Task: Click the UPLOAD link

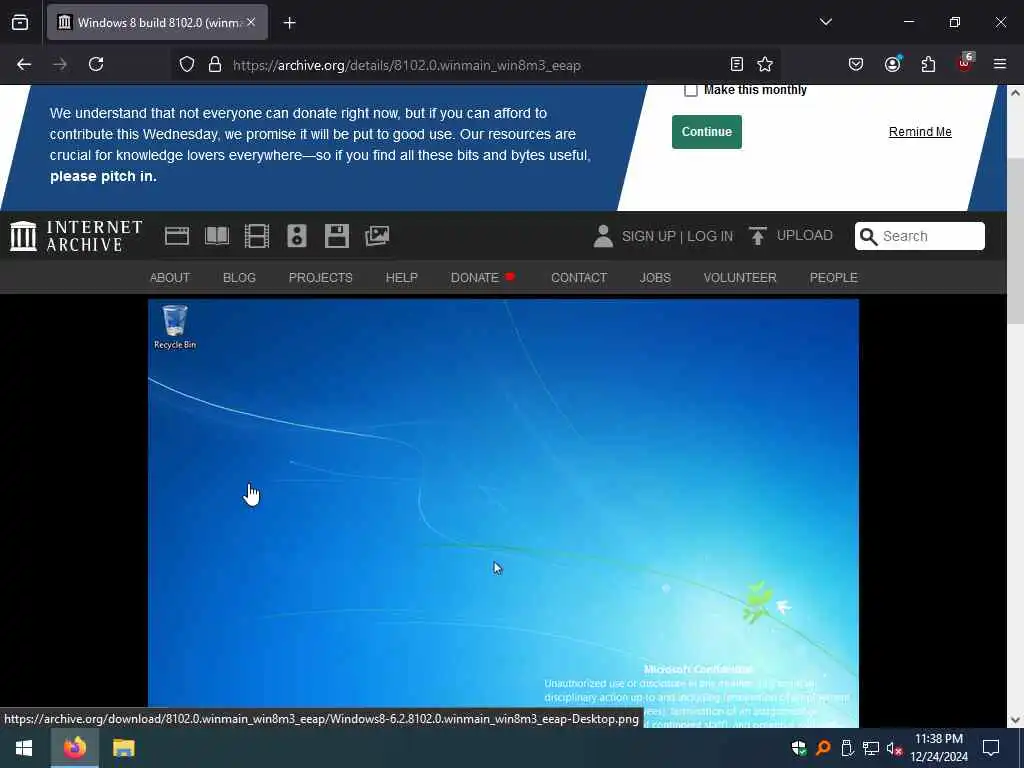Action: pos(805,236)
